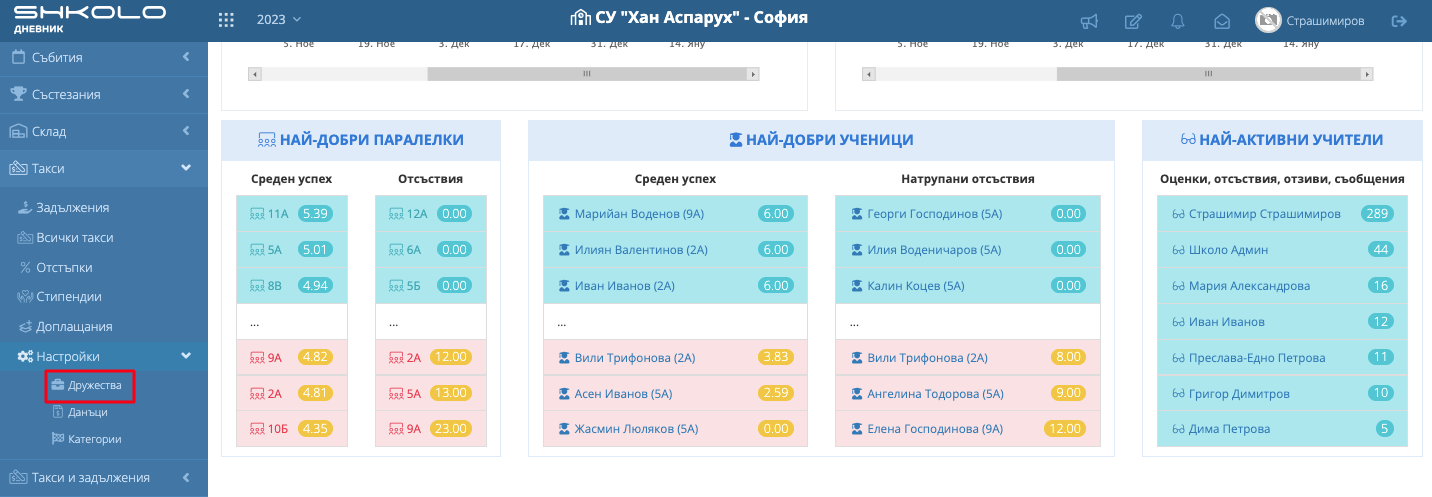Image resolution: width=1432 pixels, height=497 pixels.
Task: Open student Ангелина Тодорова (5А)
Action: click(935, 393)
